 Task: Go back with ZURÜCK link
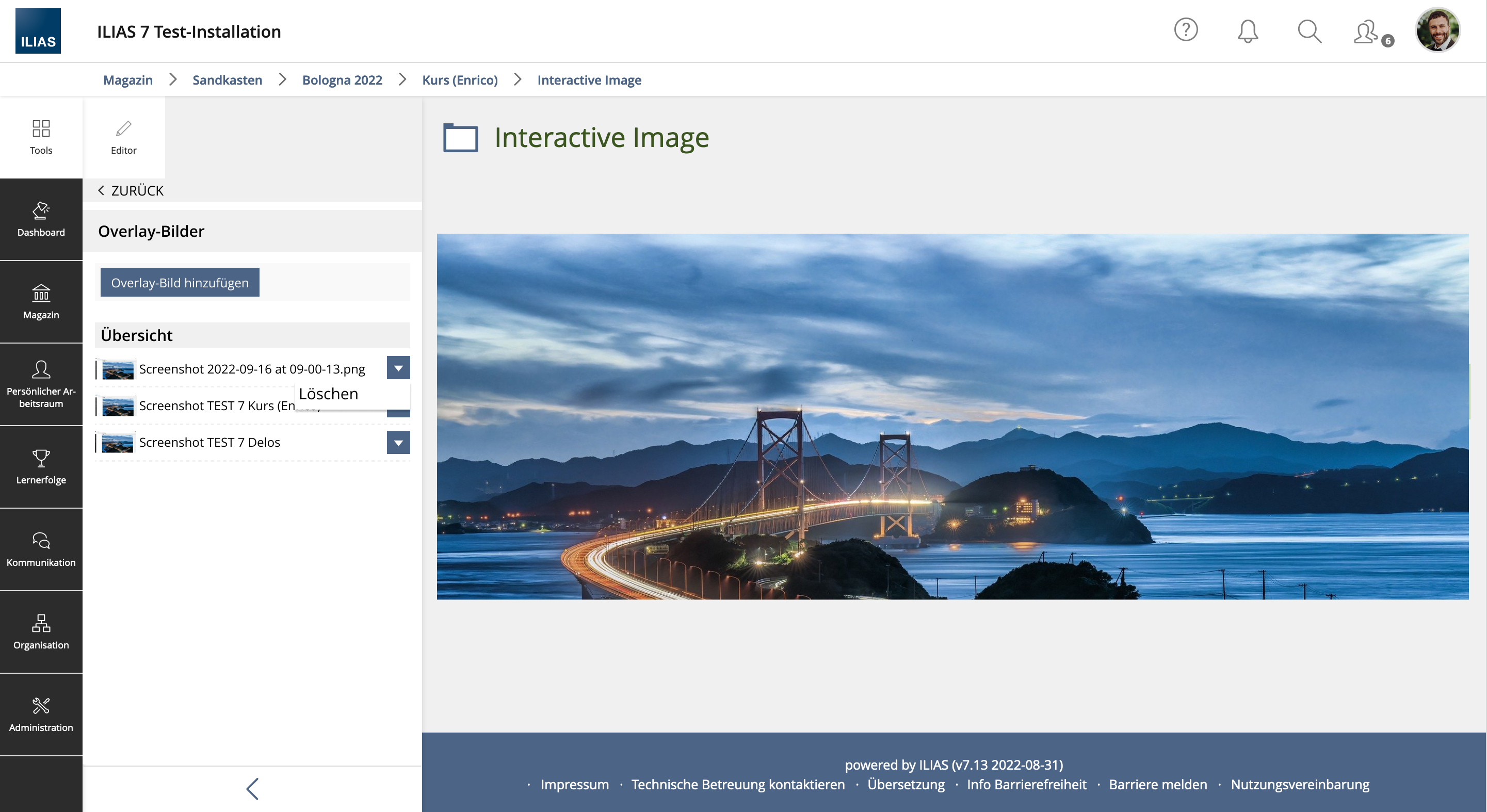pos(131,190)
